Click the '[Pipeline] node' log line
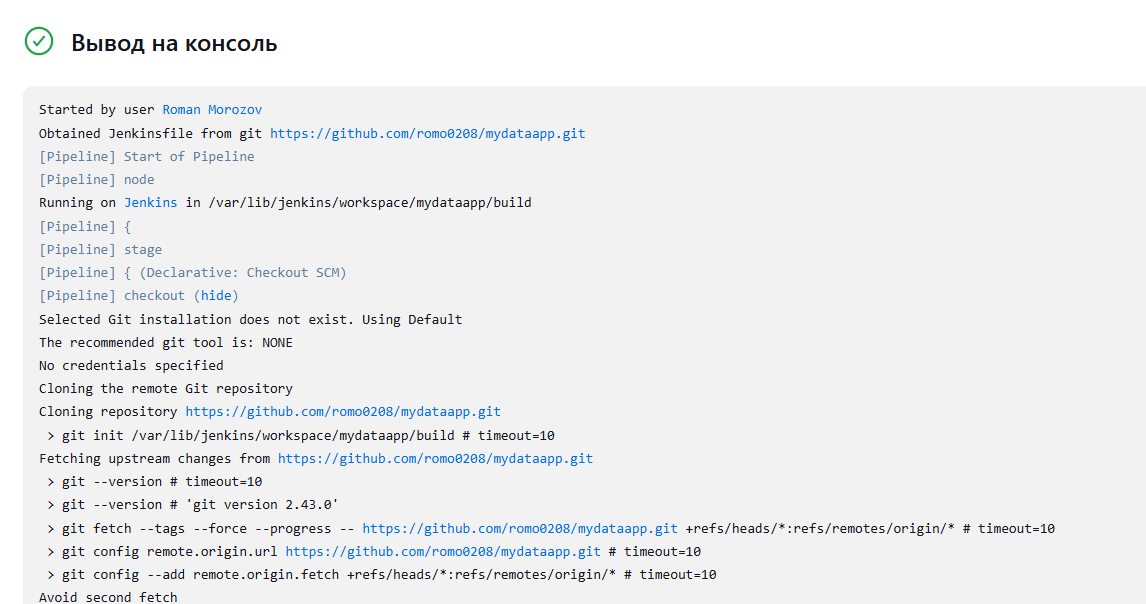This screenshot has width=1146, height=604. pyautogui.click(x=97, y=180)
